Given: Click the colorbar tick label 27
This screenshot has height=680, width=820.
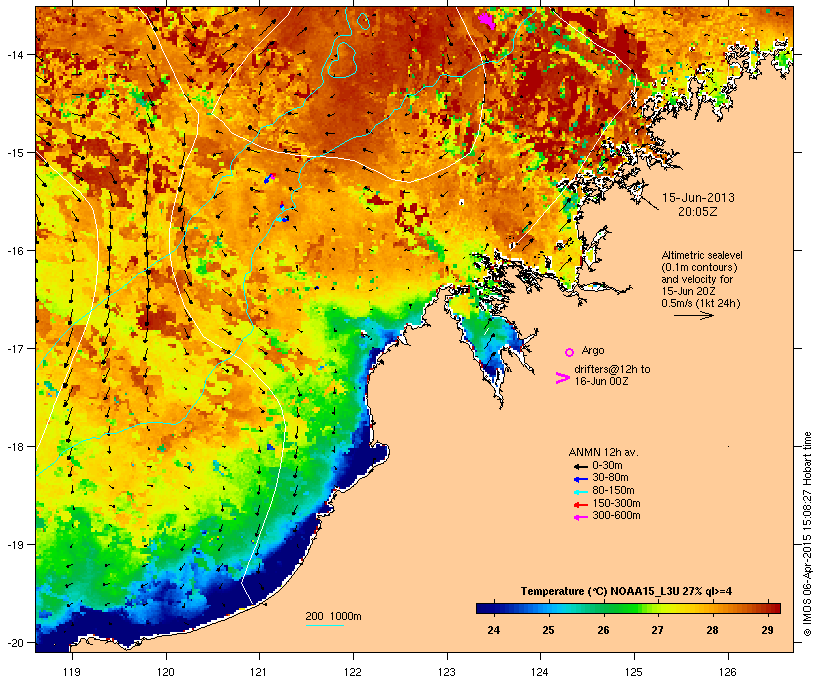Looking at the screenshot, I should pos(657,630).
